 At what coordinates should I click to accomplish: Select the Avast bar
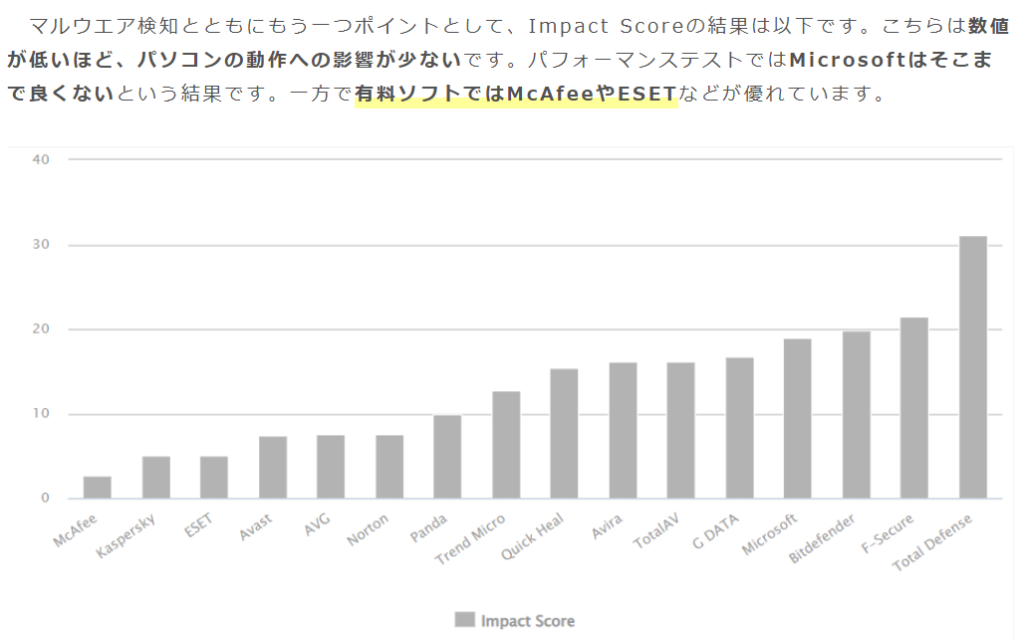(x=273, y=468)
